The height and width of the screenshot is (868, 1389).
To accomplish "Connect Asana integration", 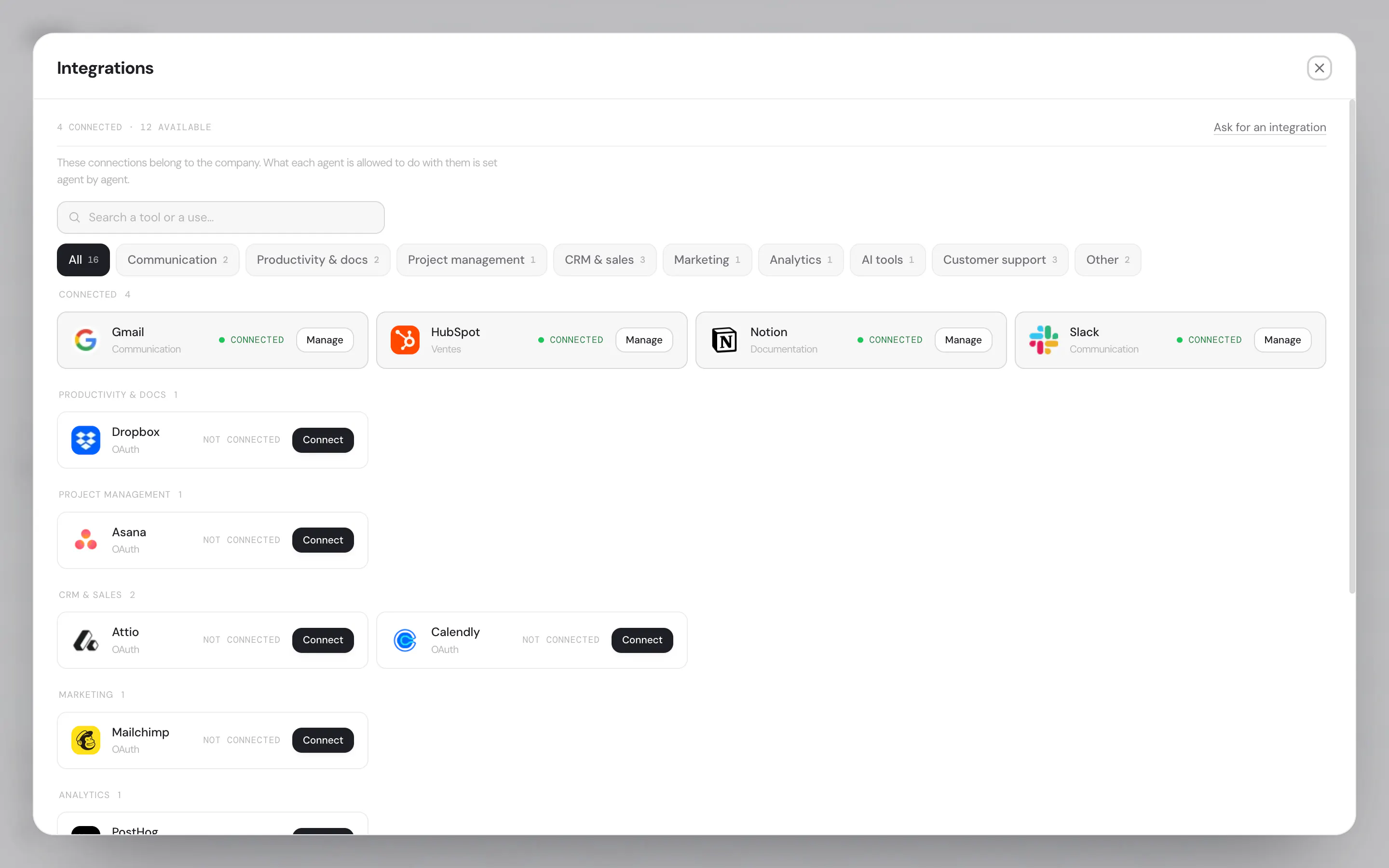I will click(x=323, y=540).
